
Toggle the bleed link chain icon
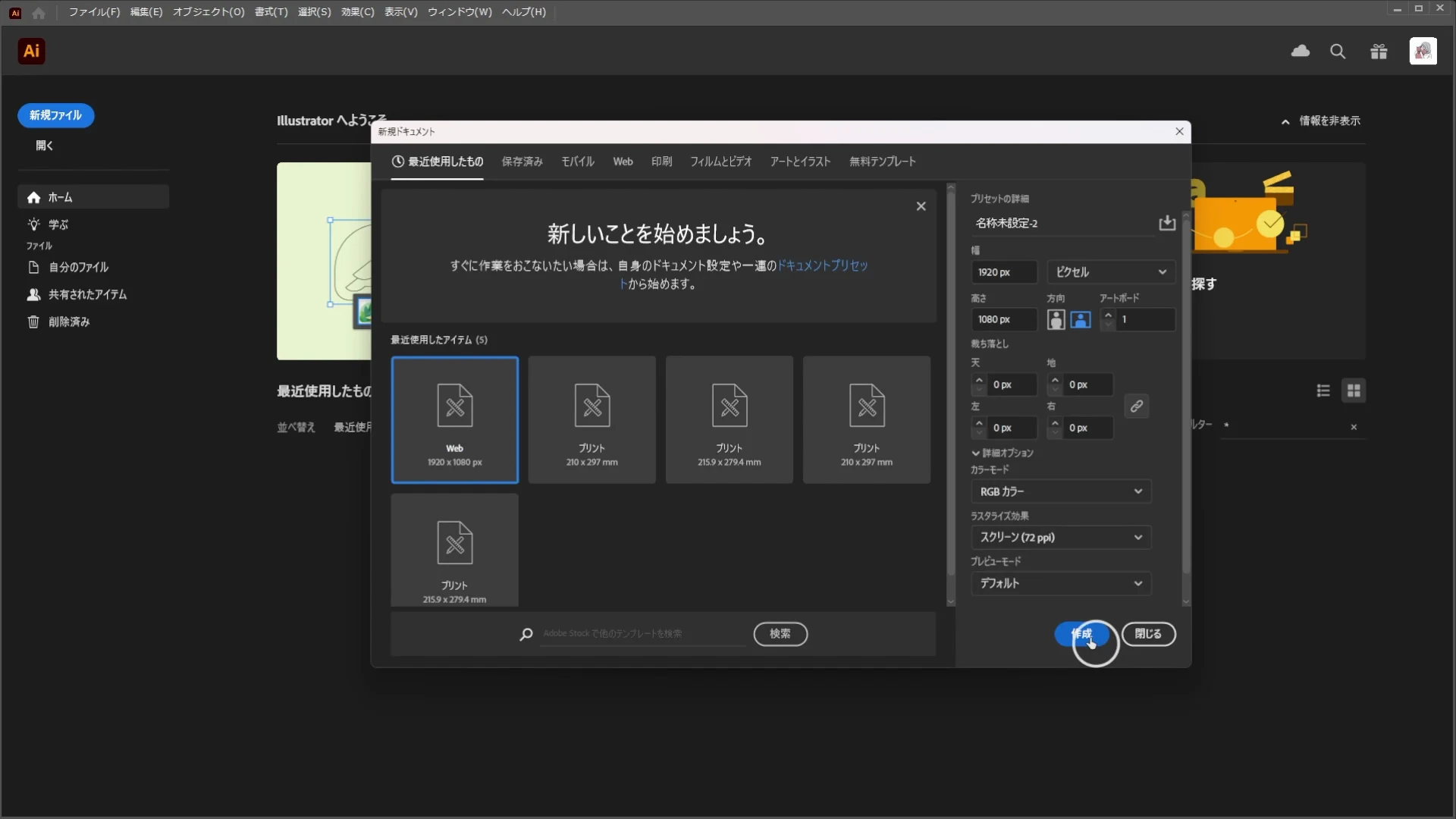(1136, 406)
